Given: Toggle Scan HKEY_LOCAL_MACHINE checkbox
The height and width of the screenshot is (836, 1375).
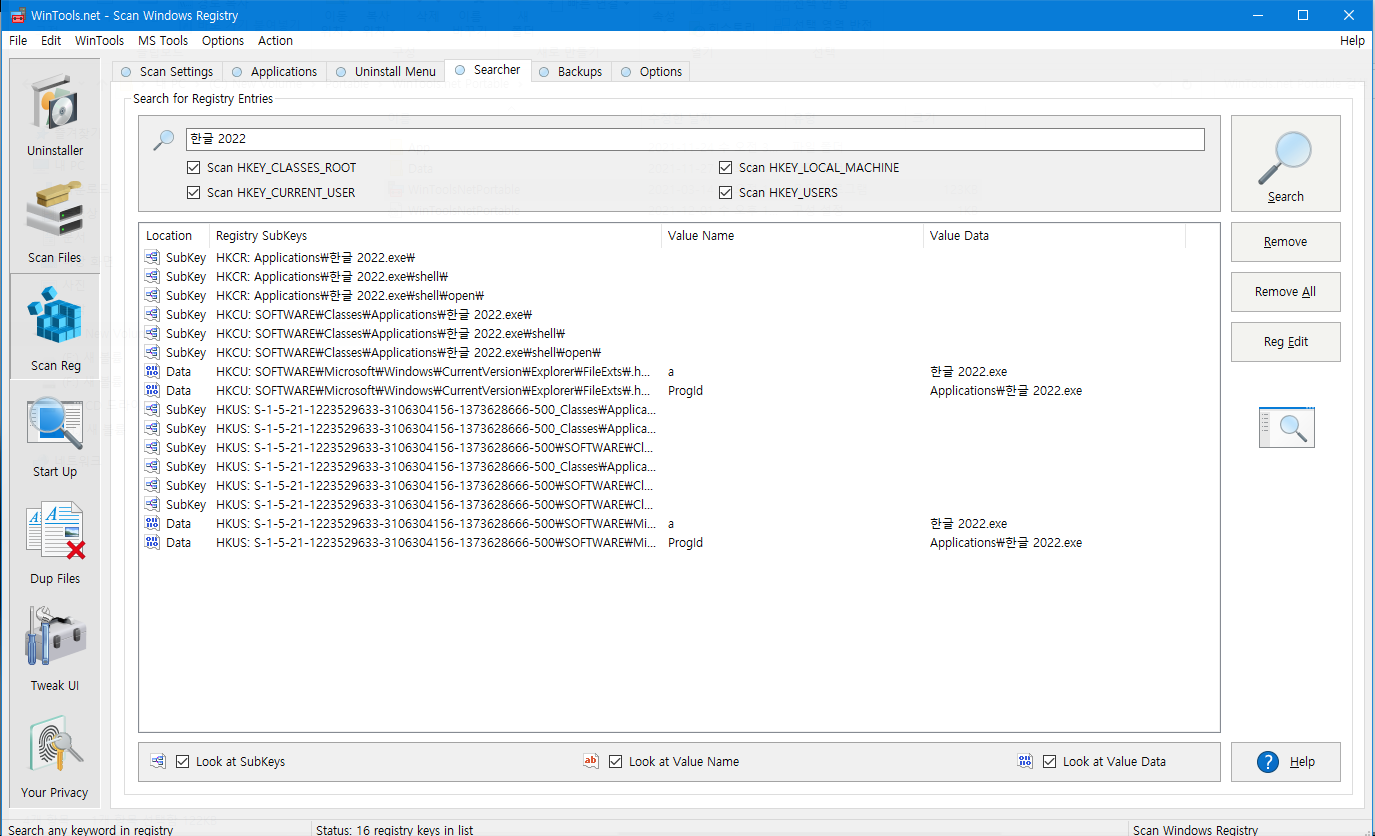Looking at the screenshot, I should pyautogui.click(x=726, y=168).
